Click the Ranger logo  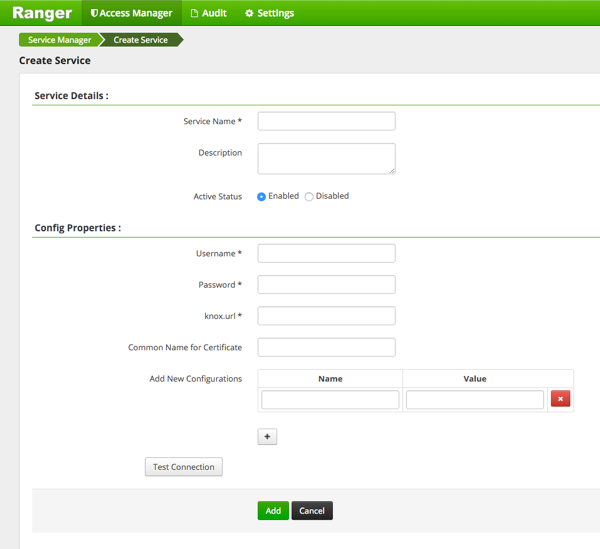(x=41, y=13)
